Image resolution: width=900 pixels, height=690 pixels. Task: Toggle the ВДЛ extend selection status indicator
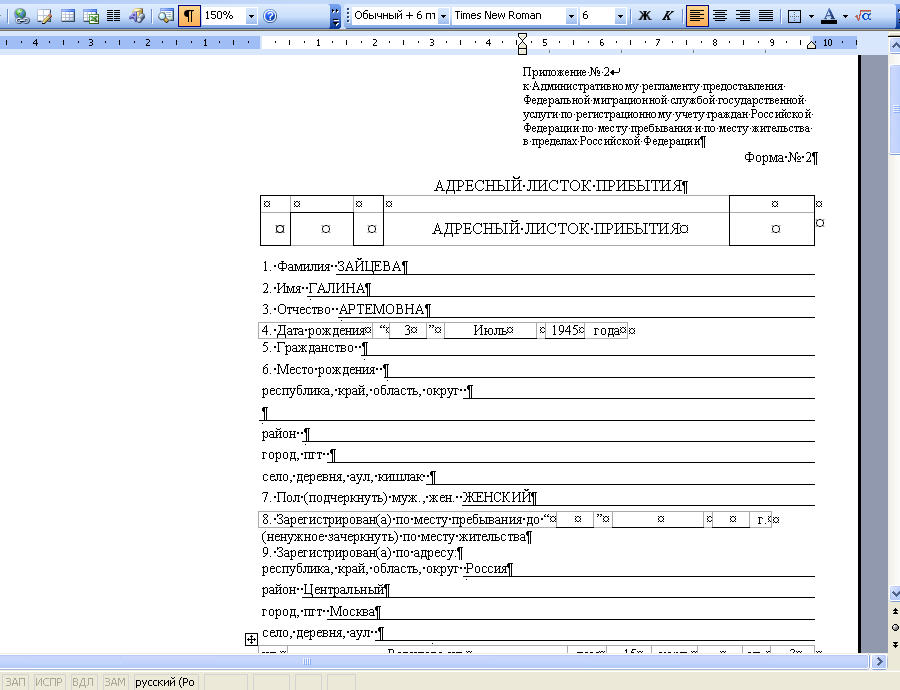click(83, 682)
